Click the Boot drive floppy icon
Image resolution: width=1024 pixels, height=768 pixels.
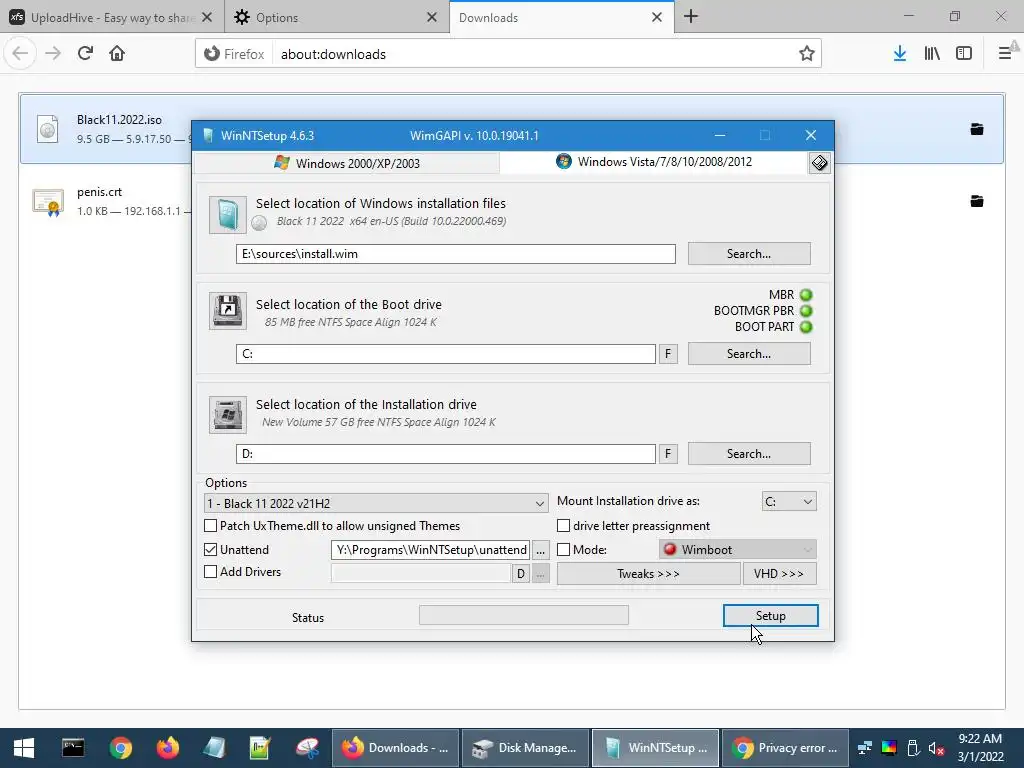(x=227, y=310)
